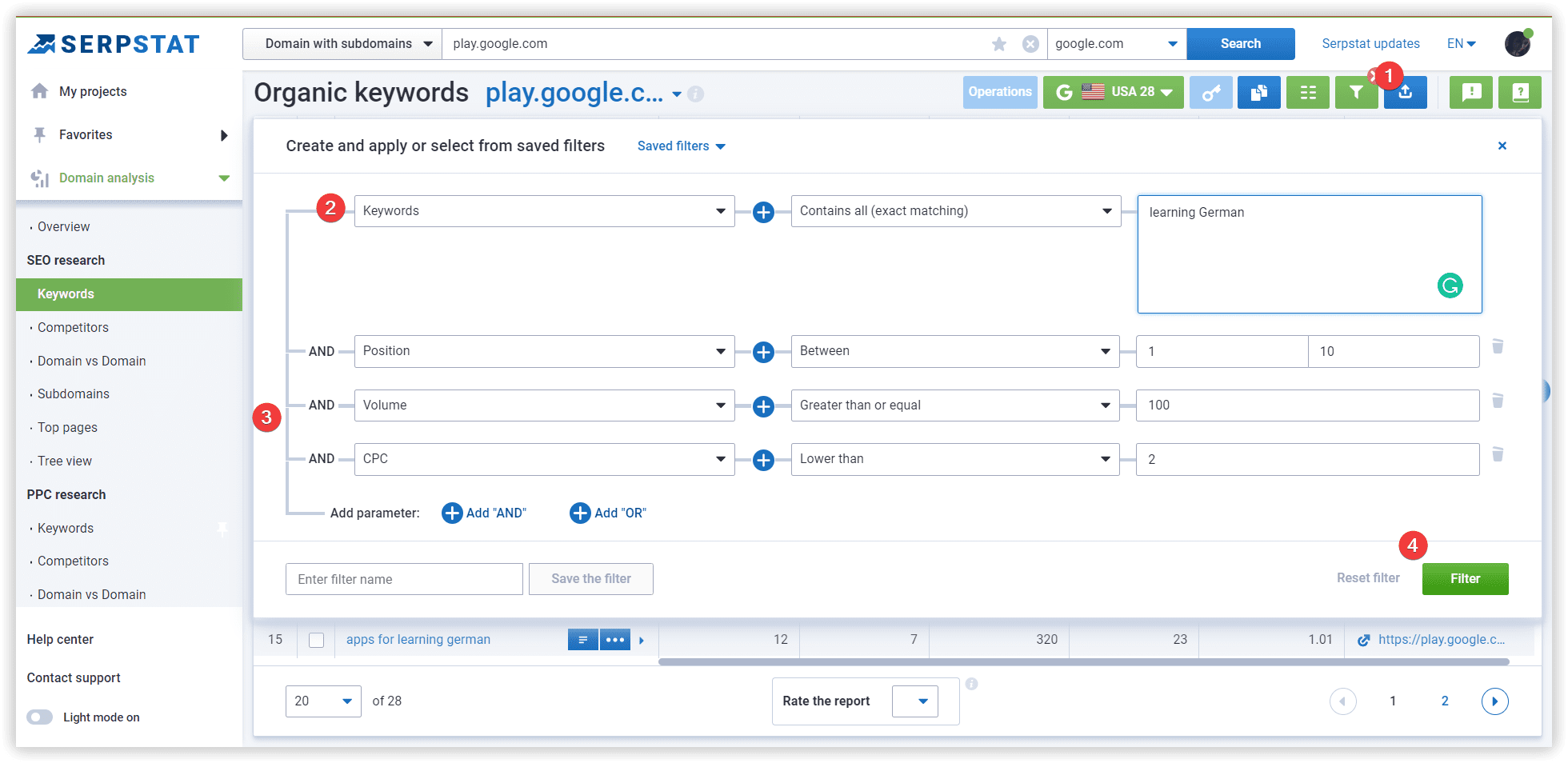Check the box for apps for learning german row

(317, 640)
